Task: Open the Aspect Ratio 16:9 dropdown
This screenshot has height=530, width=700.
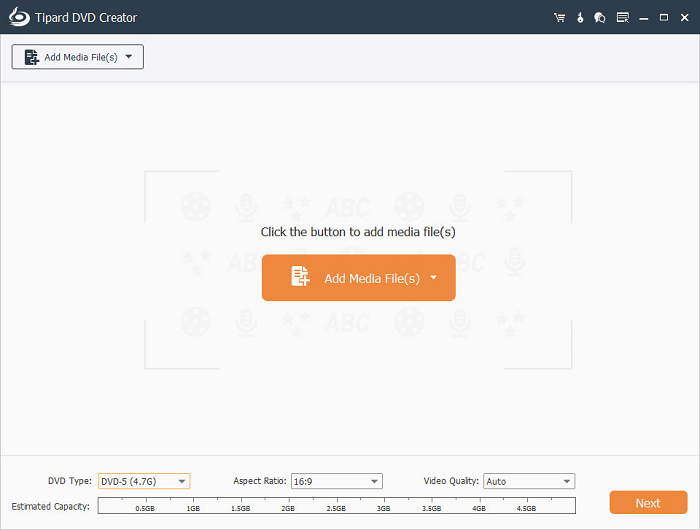Action: tap(335, 481)
